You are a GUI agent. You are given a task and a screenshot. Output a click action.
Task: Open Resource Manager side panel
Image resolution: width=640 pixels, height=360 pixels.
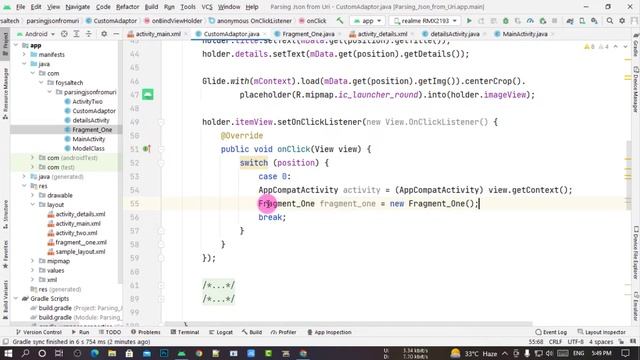(x=5, y=94)
